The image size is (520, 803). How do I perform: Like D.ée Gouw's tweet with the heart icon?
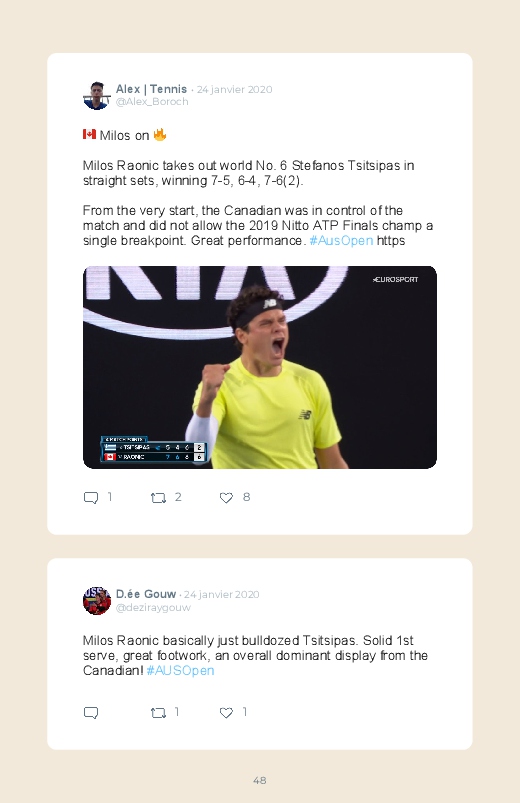click(226, 713)
